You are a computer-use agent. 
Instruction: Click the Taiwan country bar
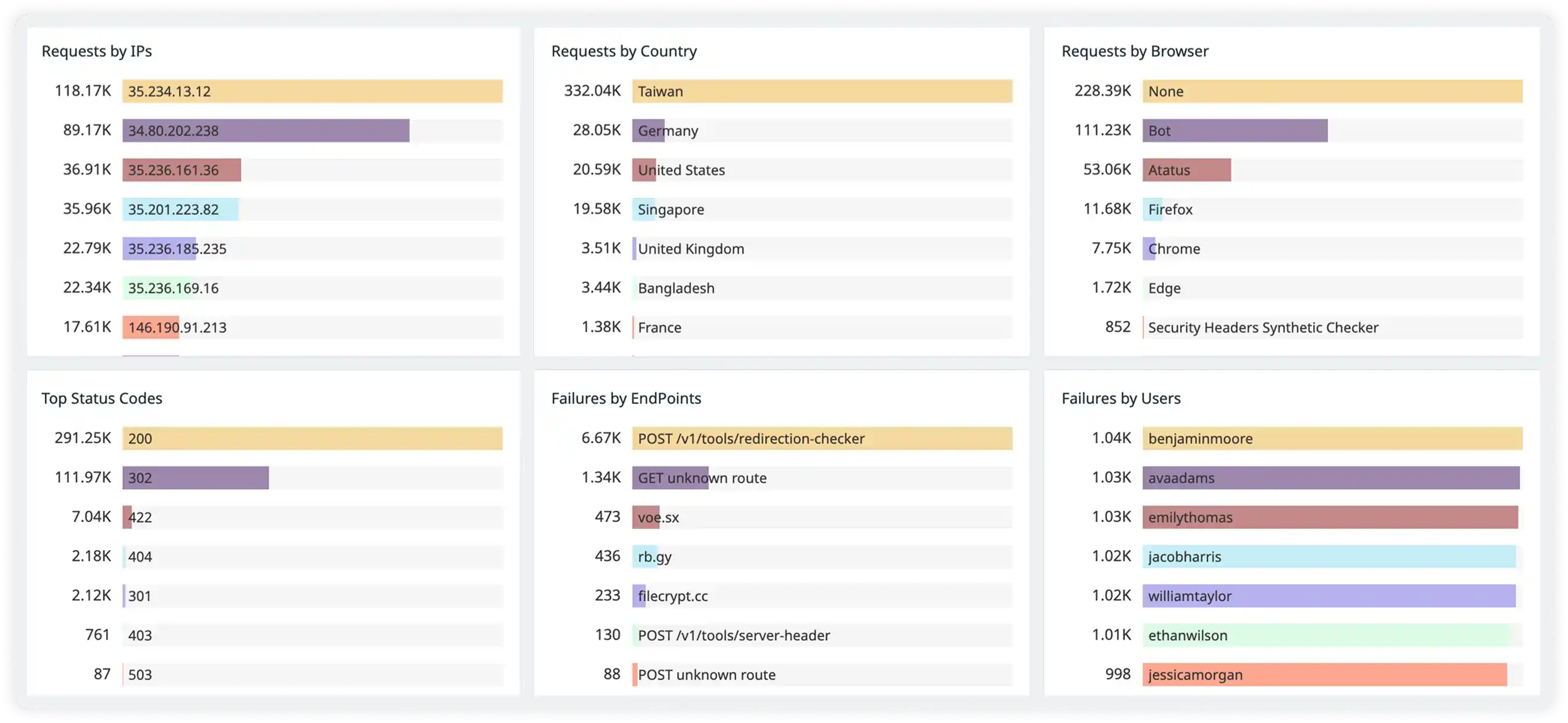[x=822, y=91]
